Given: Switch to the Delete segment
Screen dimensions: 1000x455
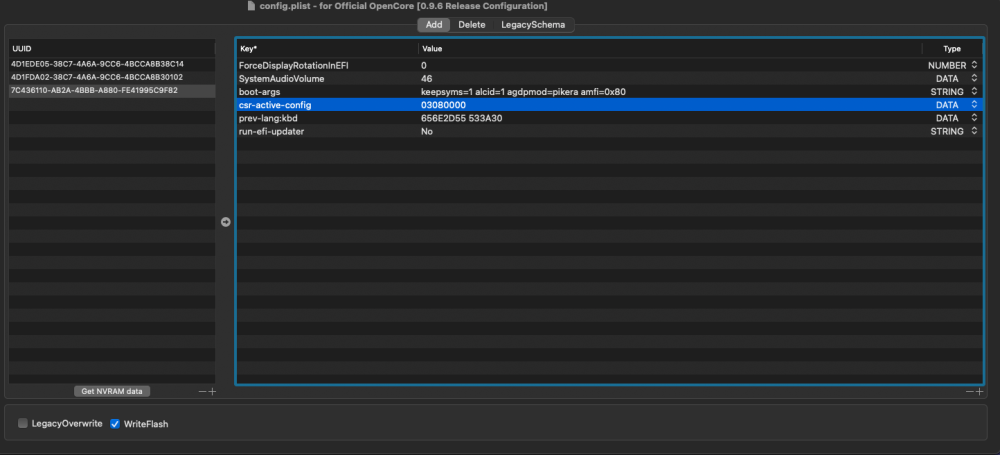Looking at the screenshot, I should click(x=472, y=25).
